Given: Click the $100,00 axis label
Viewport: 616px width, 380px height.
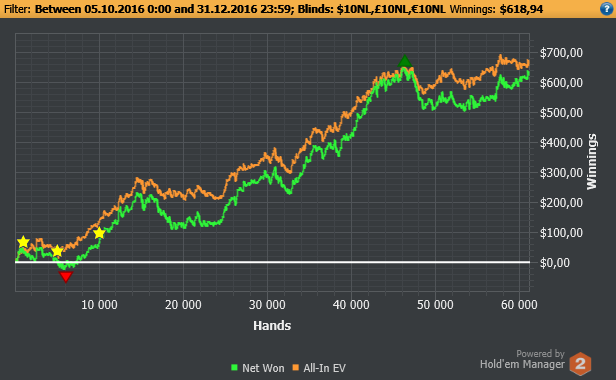Looking at the screenshot, I should click(561, 233).
